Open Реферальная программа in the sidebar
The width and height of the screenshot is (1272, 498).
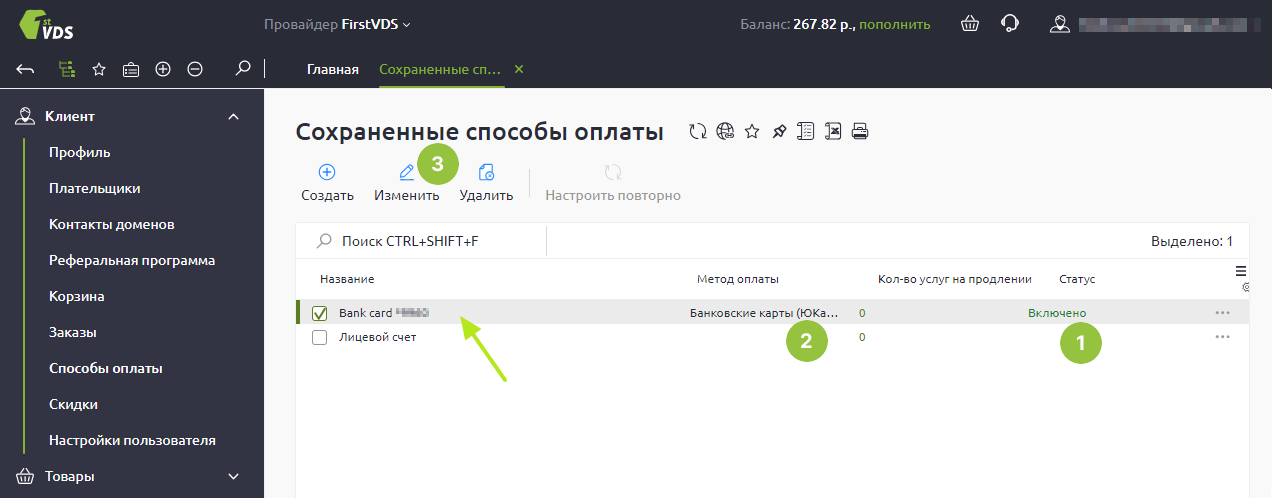point(132,260)
